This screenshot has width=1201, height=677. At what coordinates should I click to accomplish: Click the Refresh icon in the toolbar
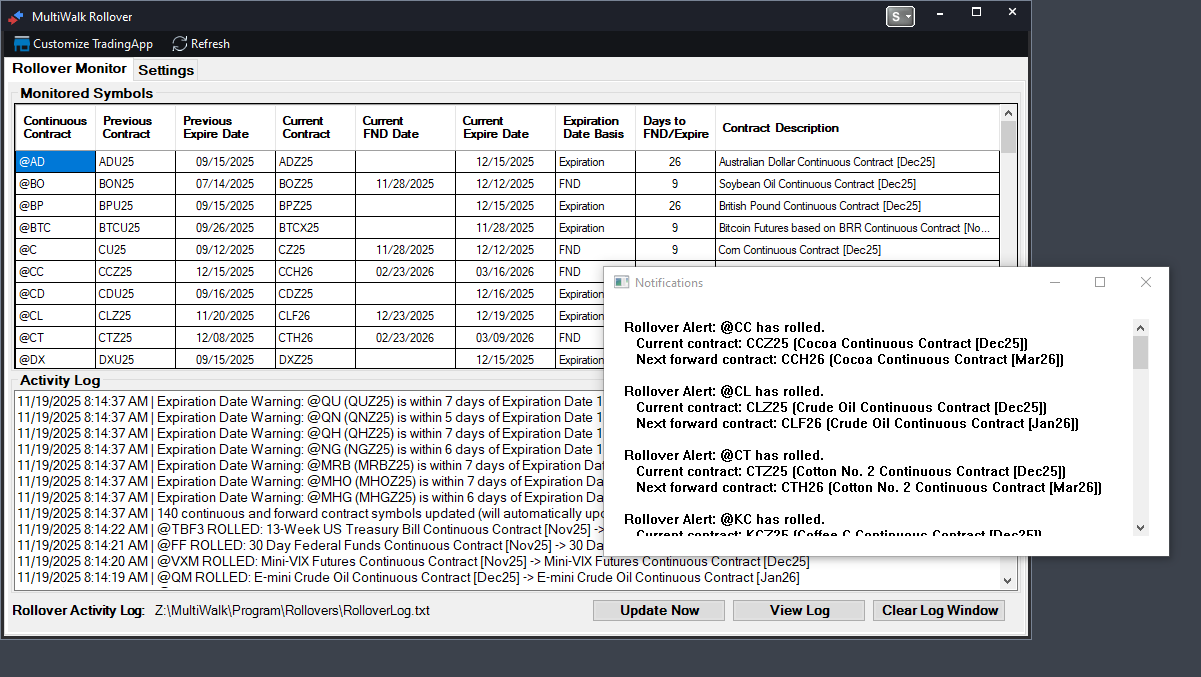[180, 44]
